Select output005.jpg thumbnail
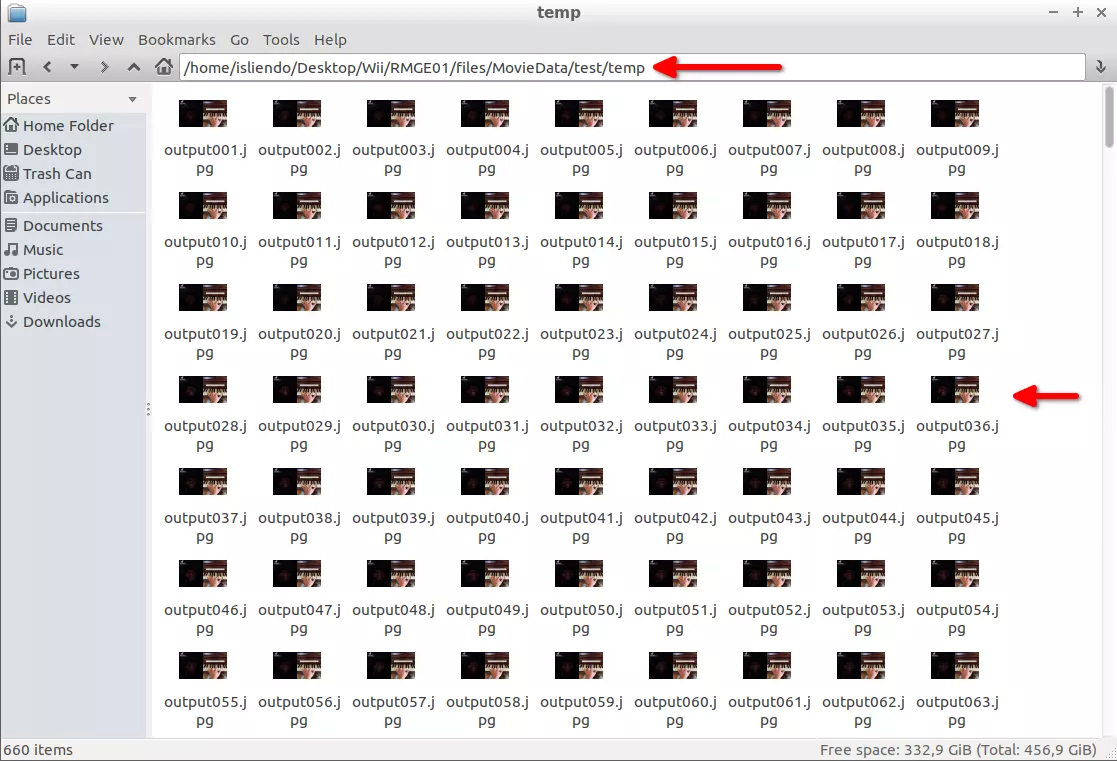The width and height of the screenshot is (1117, 761). [x=579, y=113]
